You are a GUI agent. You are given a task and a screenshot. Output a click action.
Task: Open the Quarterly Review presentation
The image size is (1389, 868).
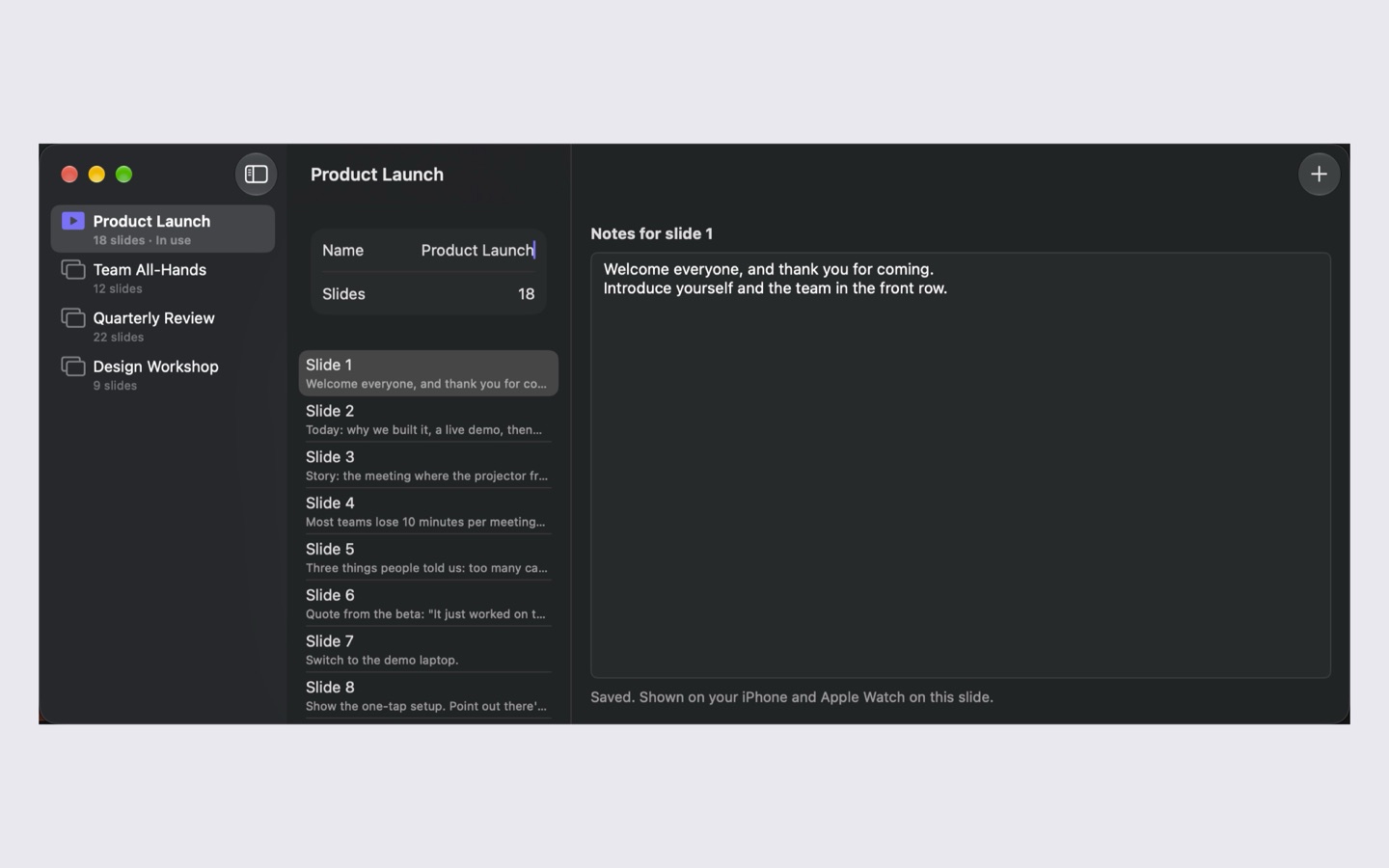pos(162,326)
